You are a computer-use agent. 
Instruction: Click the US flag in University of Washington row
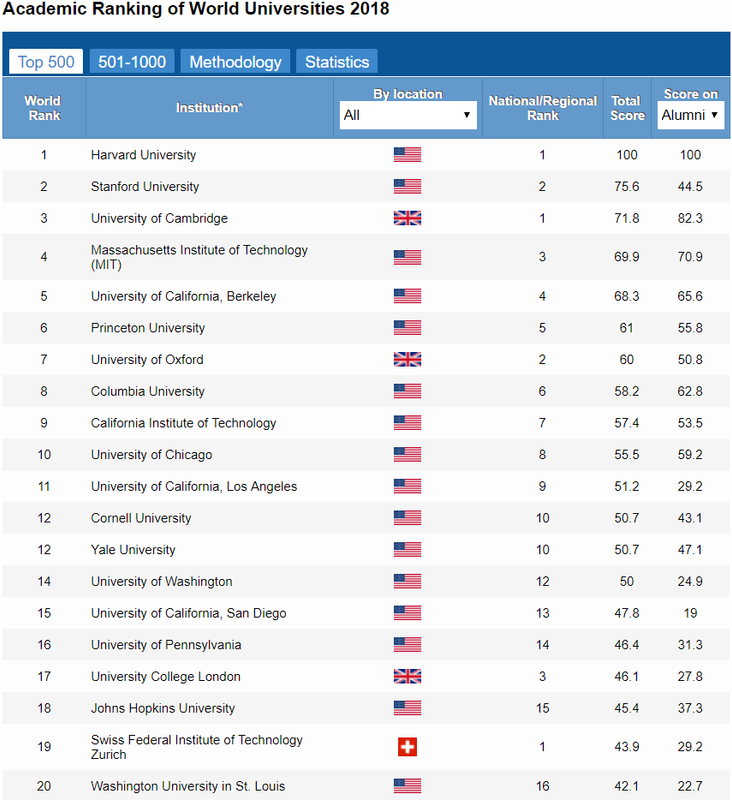coord(408,581)
